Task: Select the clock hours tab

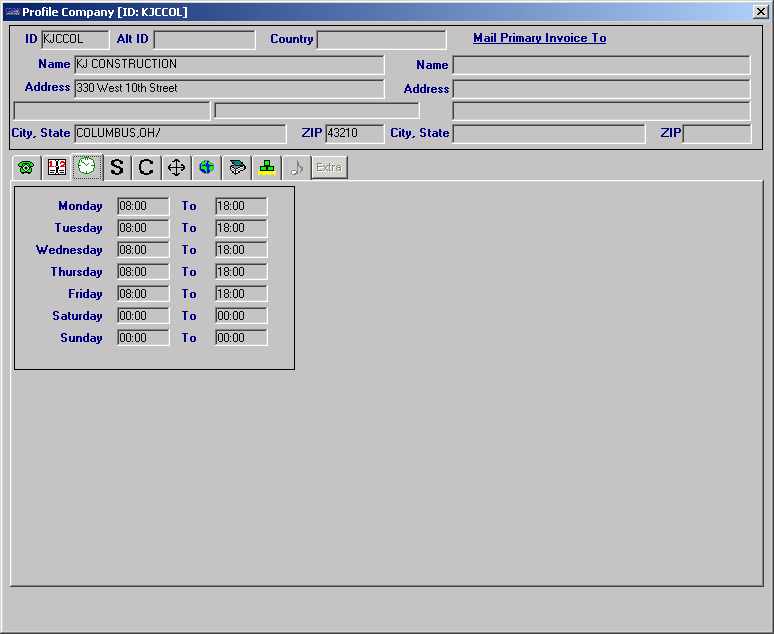Action: 87,166
